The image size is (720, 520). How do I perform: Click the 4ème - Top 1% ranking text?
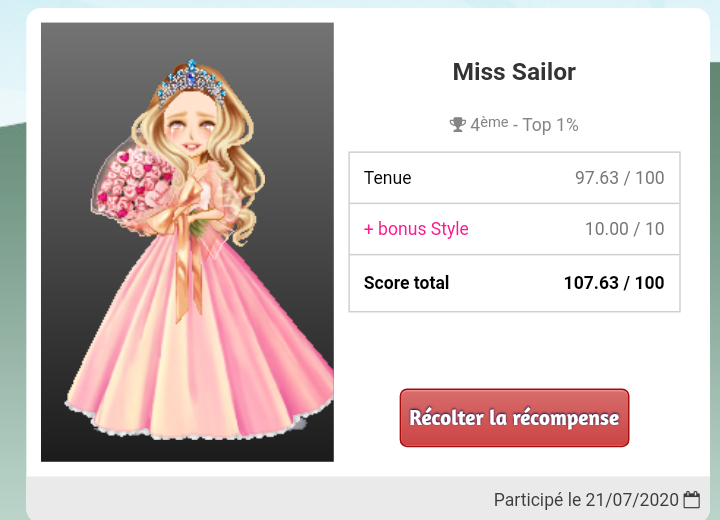(x=524, y=124)
